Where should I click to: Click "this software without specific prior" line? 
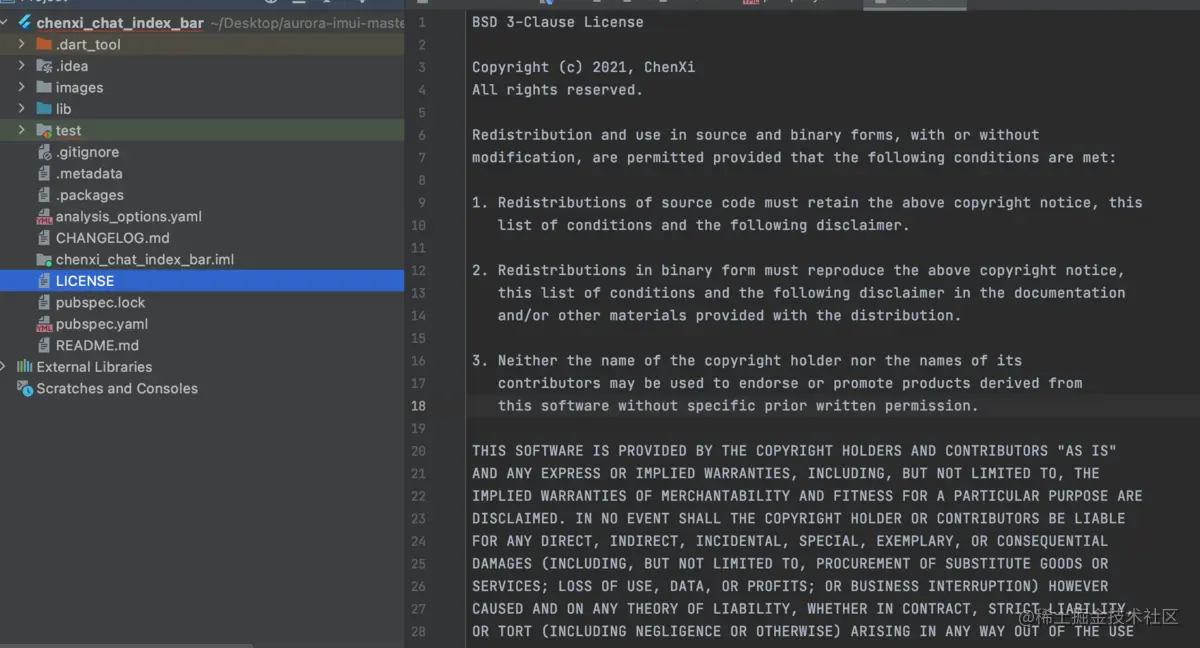point(738,406)
